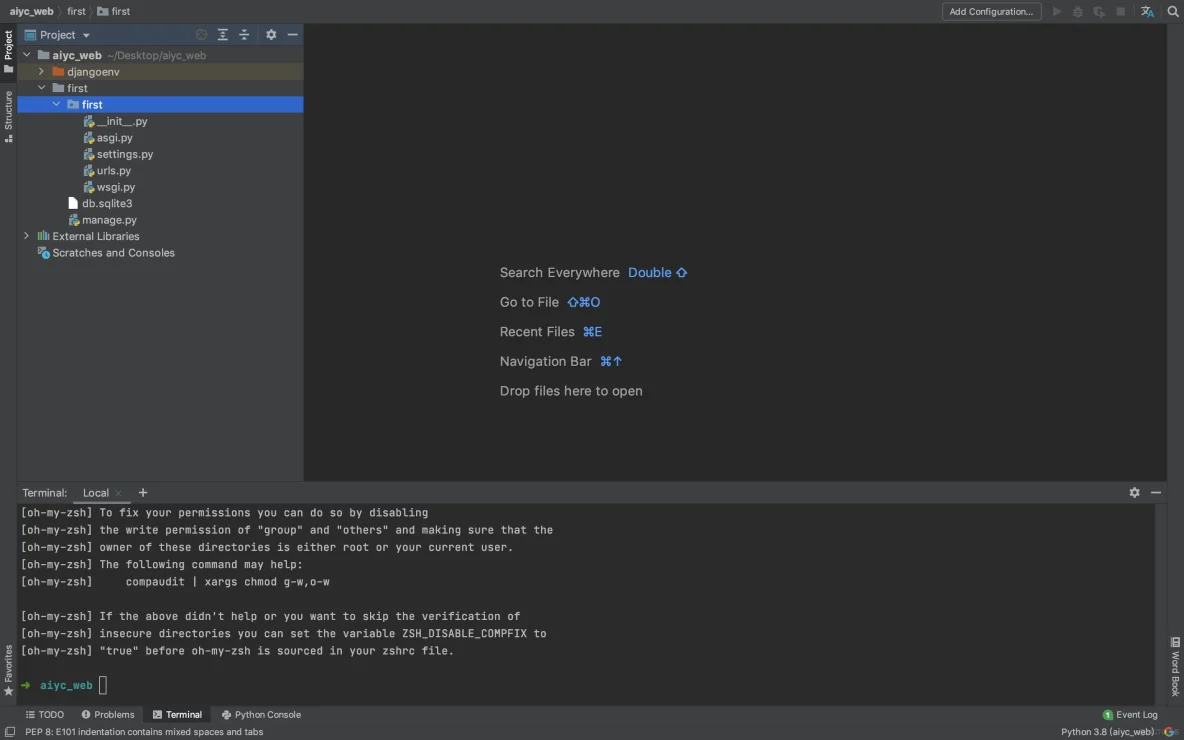Click the tool windows toggle icon in bottom-left corner
The height and width of the screenshot is (740, 1184).
click(9, 732)
